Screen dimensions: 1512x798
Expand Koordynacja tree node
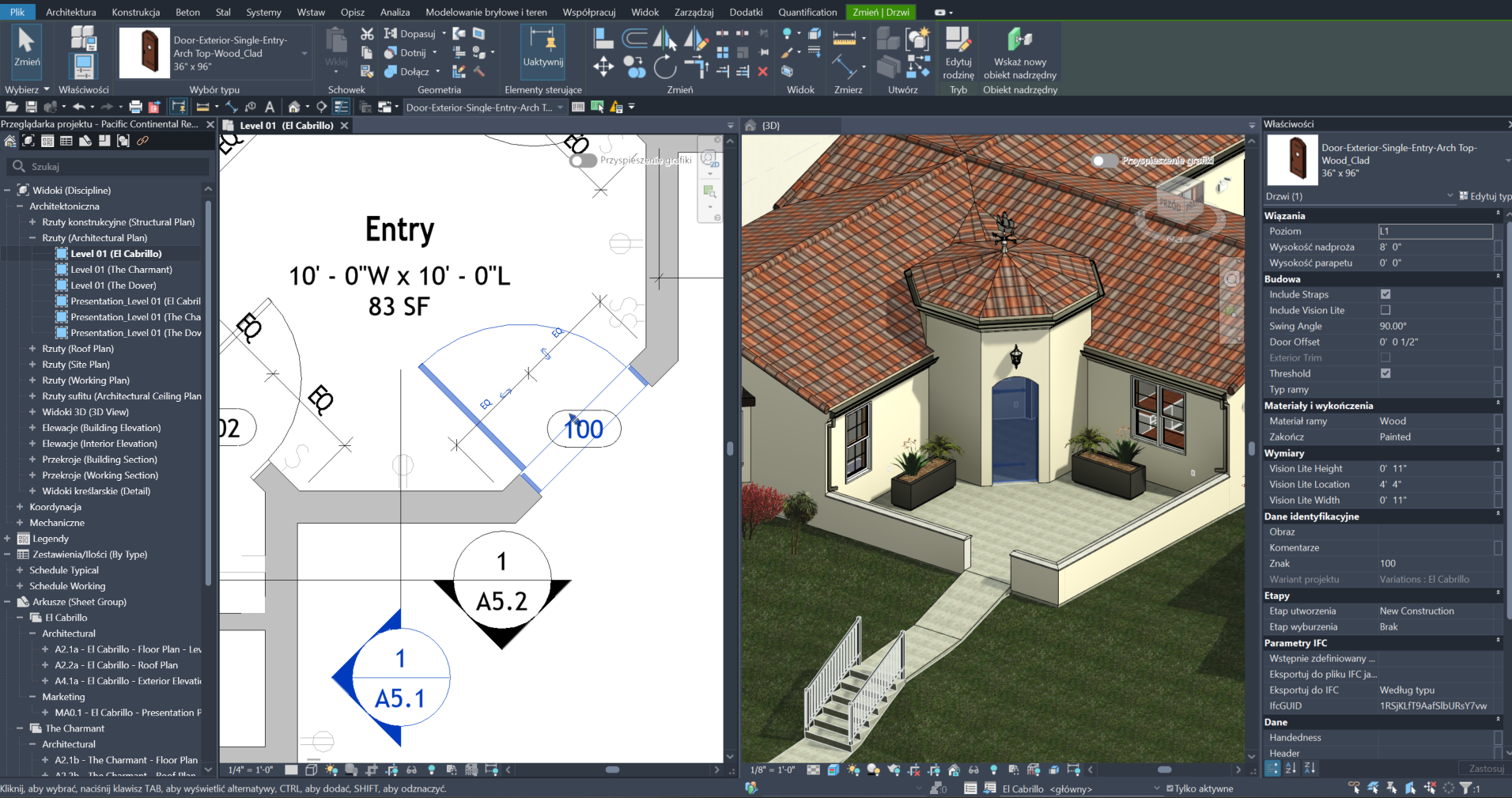20,507
